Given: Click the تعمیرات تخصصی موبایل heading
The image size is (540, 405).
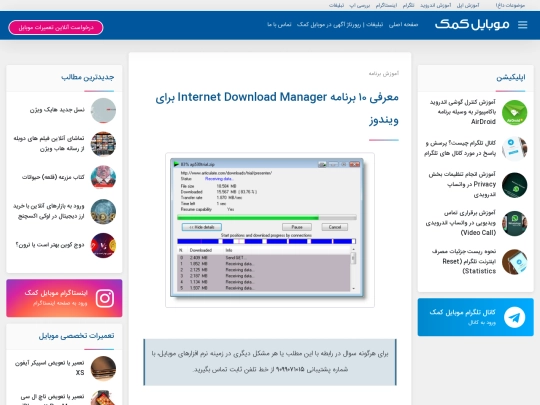Looking at the screenshot, I should (76, 335).
